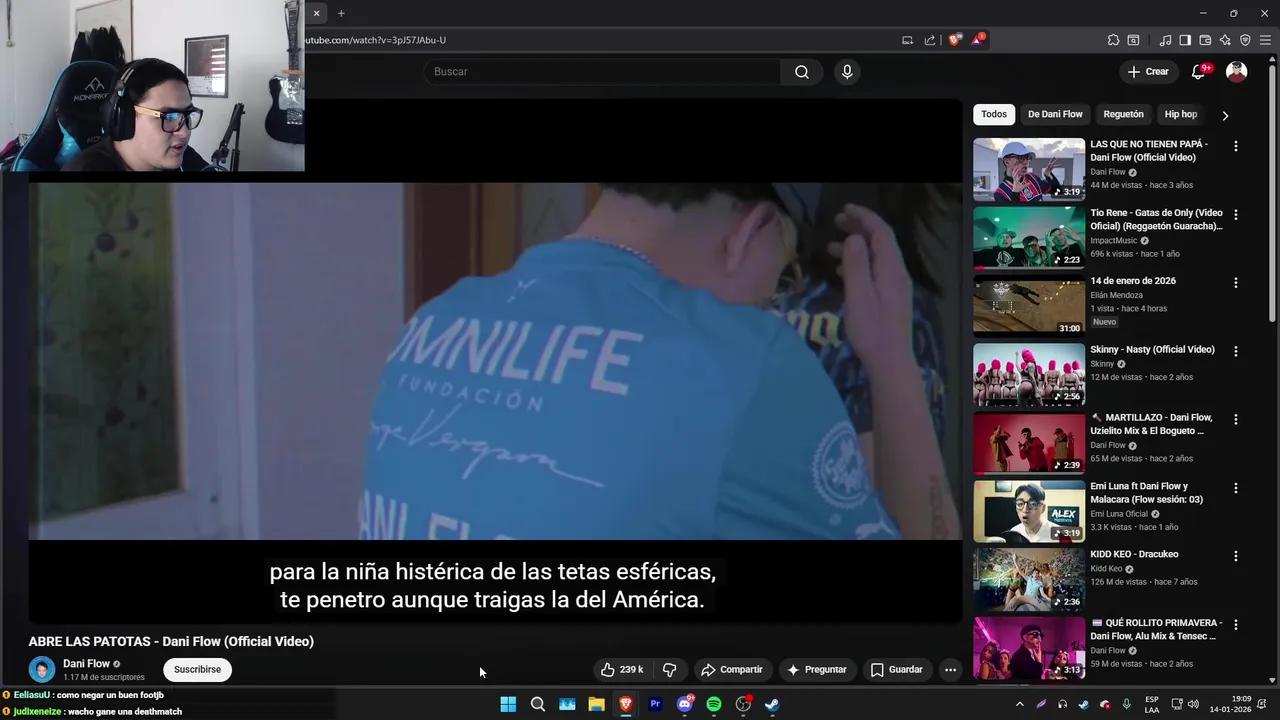Open Windows taskbar search

[x=537, y=704]
